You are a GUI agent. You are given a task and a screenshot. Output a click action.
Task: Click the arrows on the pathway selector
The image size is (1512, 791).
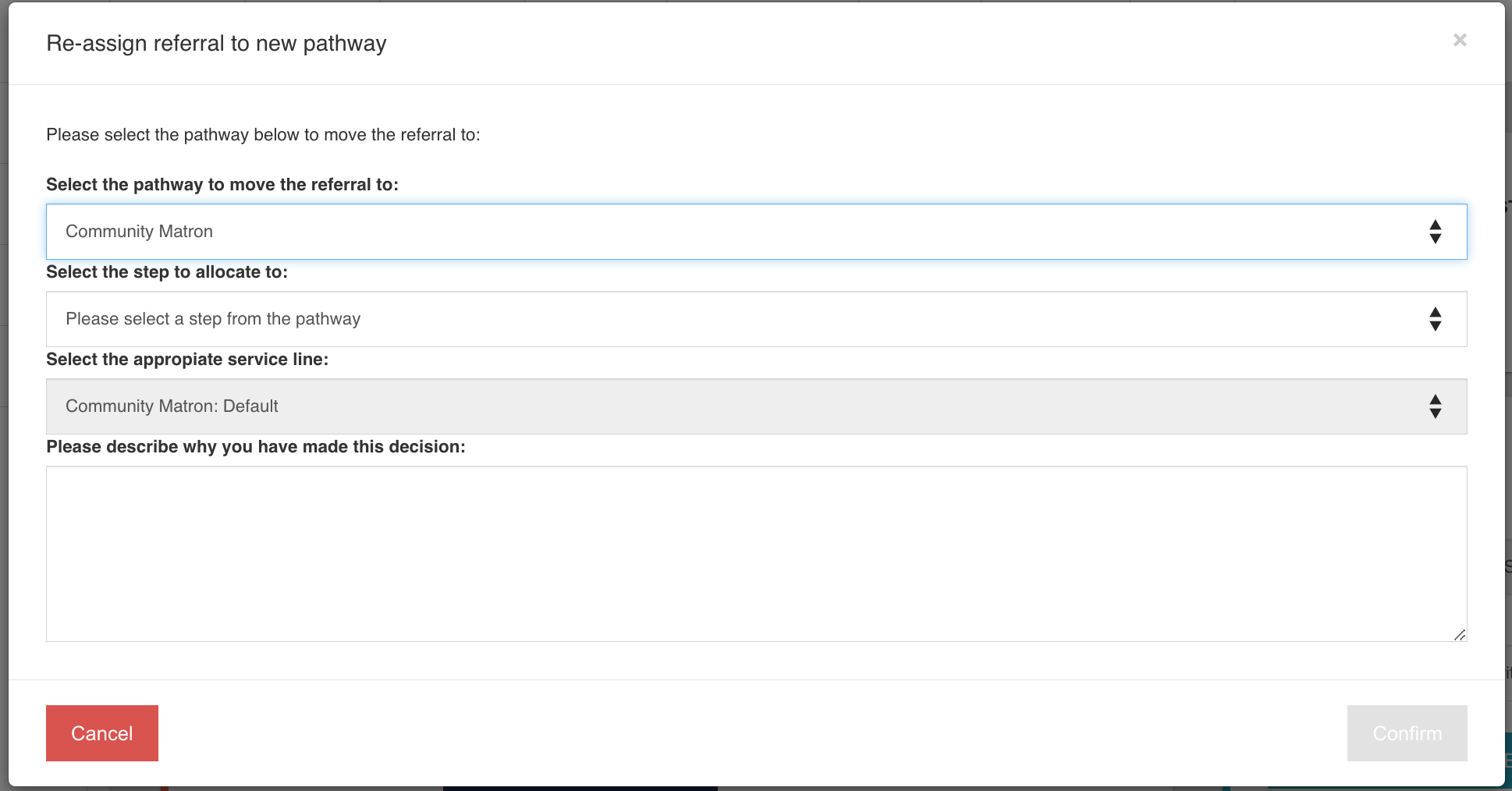[1435, 232]
